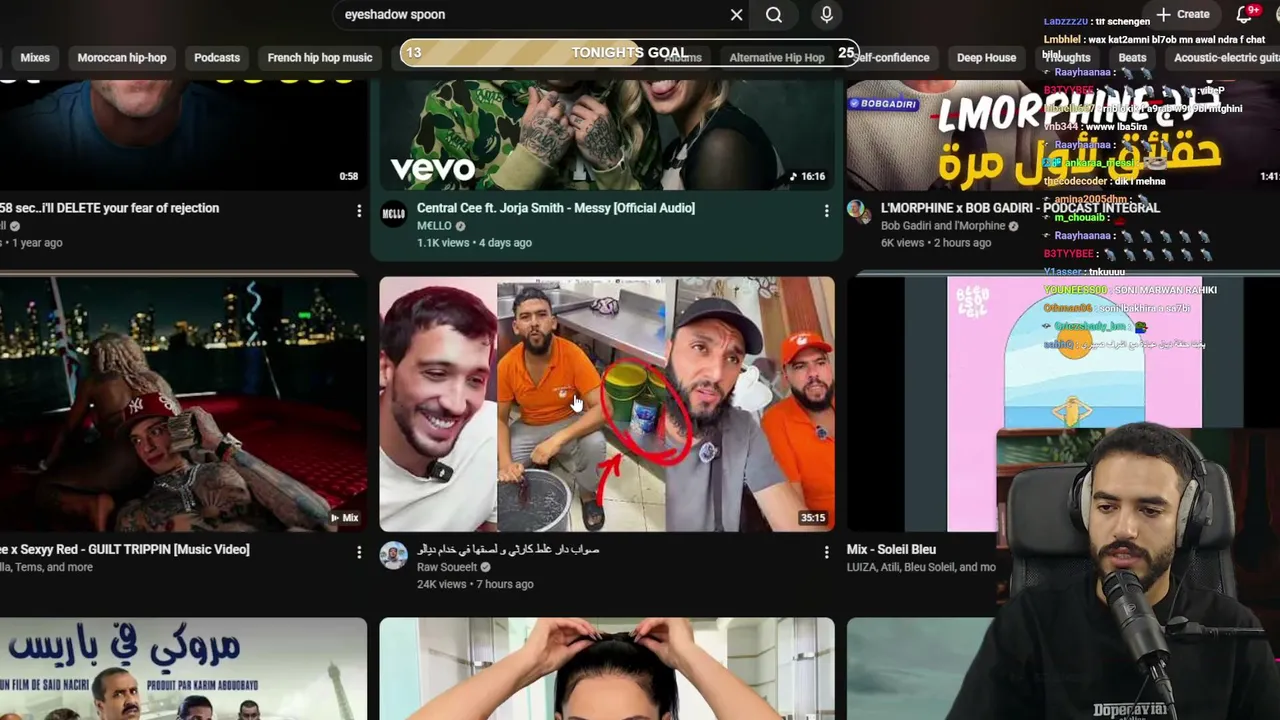
Task: Play the 0:58 fear of rejection thumbnail
Action: (183, 135)
